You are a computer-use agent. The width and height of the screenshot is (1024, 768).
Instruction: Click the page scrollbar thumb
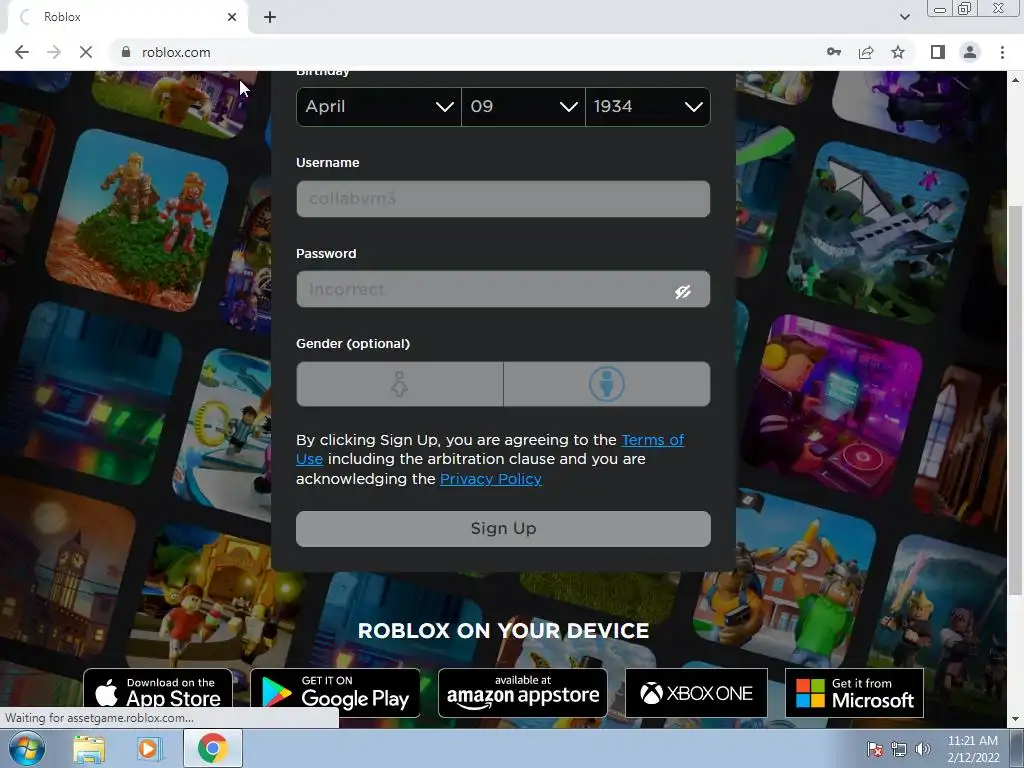pyautogui.click(x=1016, y=400)
